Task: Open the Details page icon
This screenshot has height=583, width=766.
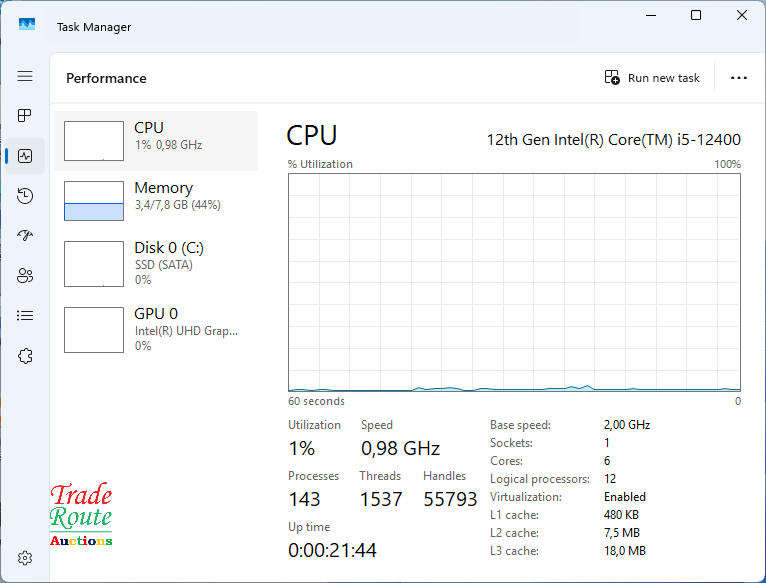Action: (x=25, y=315)
